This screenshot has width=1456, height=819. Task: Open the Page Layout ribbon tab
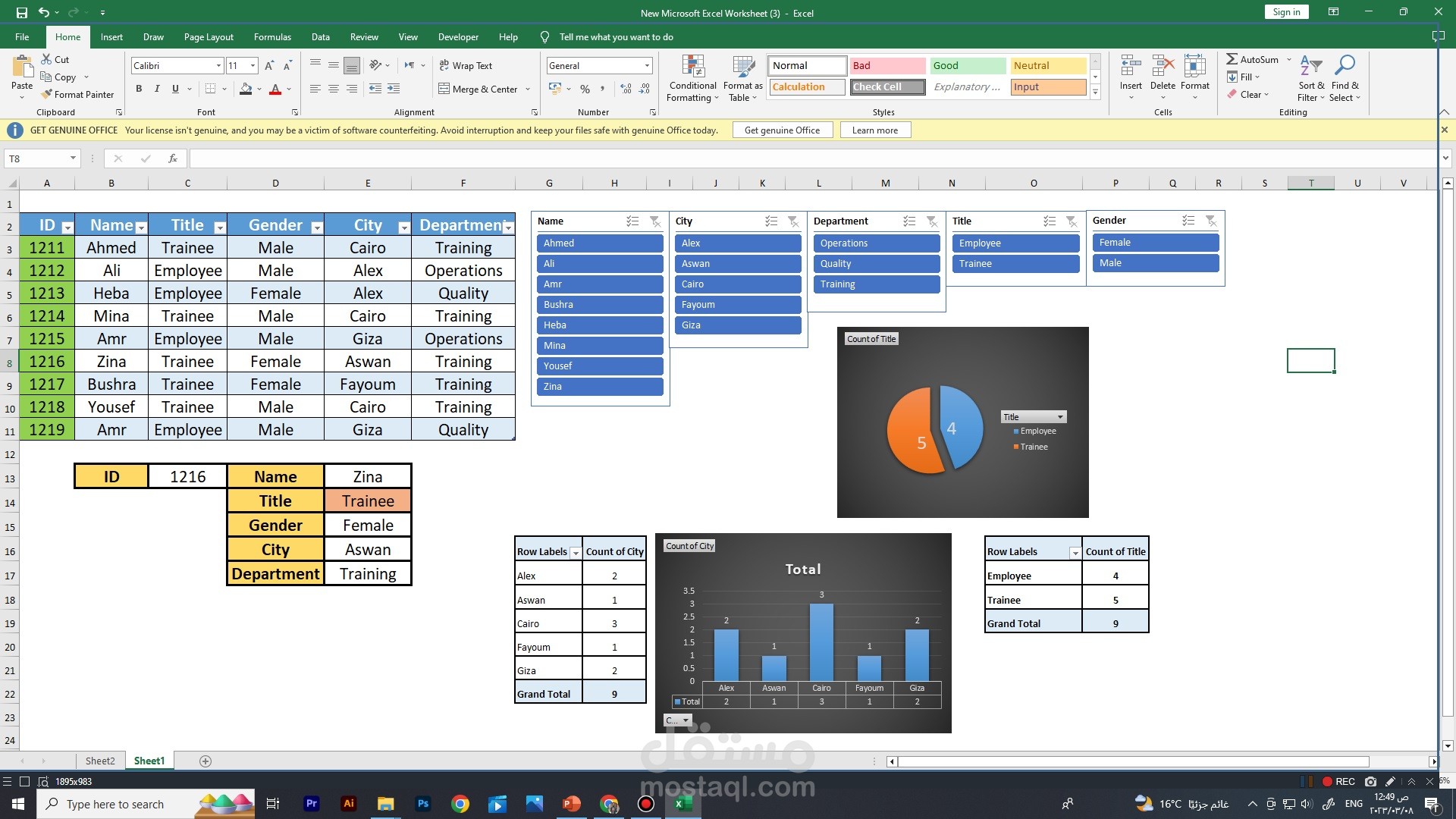click(209, 36)
